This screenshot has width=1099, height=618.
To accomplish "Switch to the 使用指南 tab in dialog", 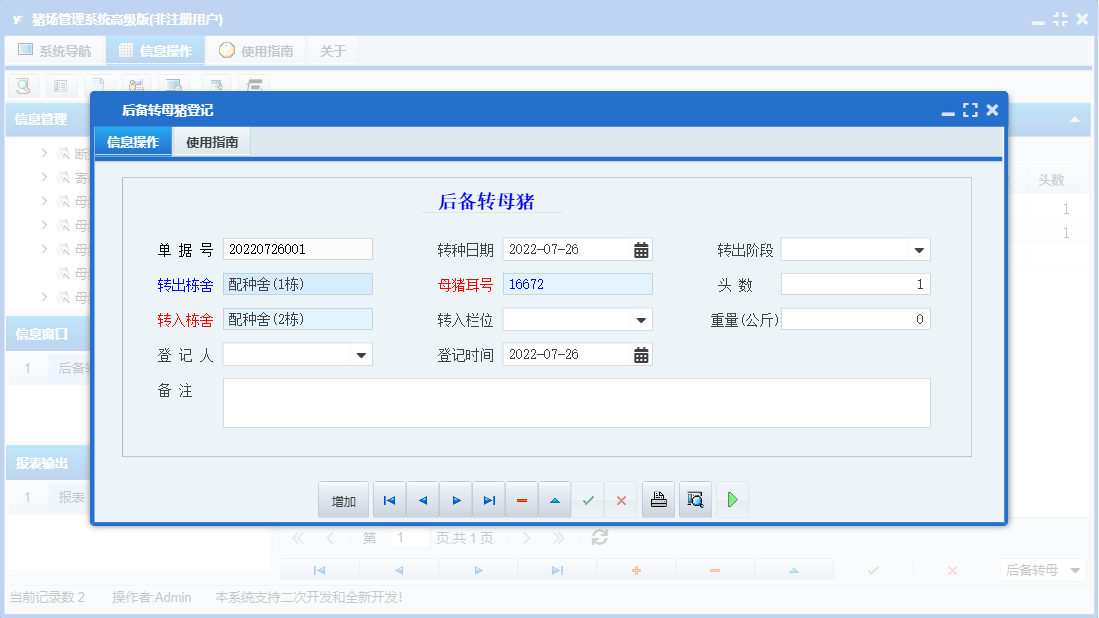I will [x=210, y=141].
